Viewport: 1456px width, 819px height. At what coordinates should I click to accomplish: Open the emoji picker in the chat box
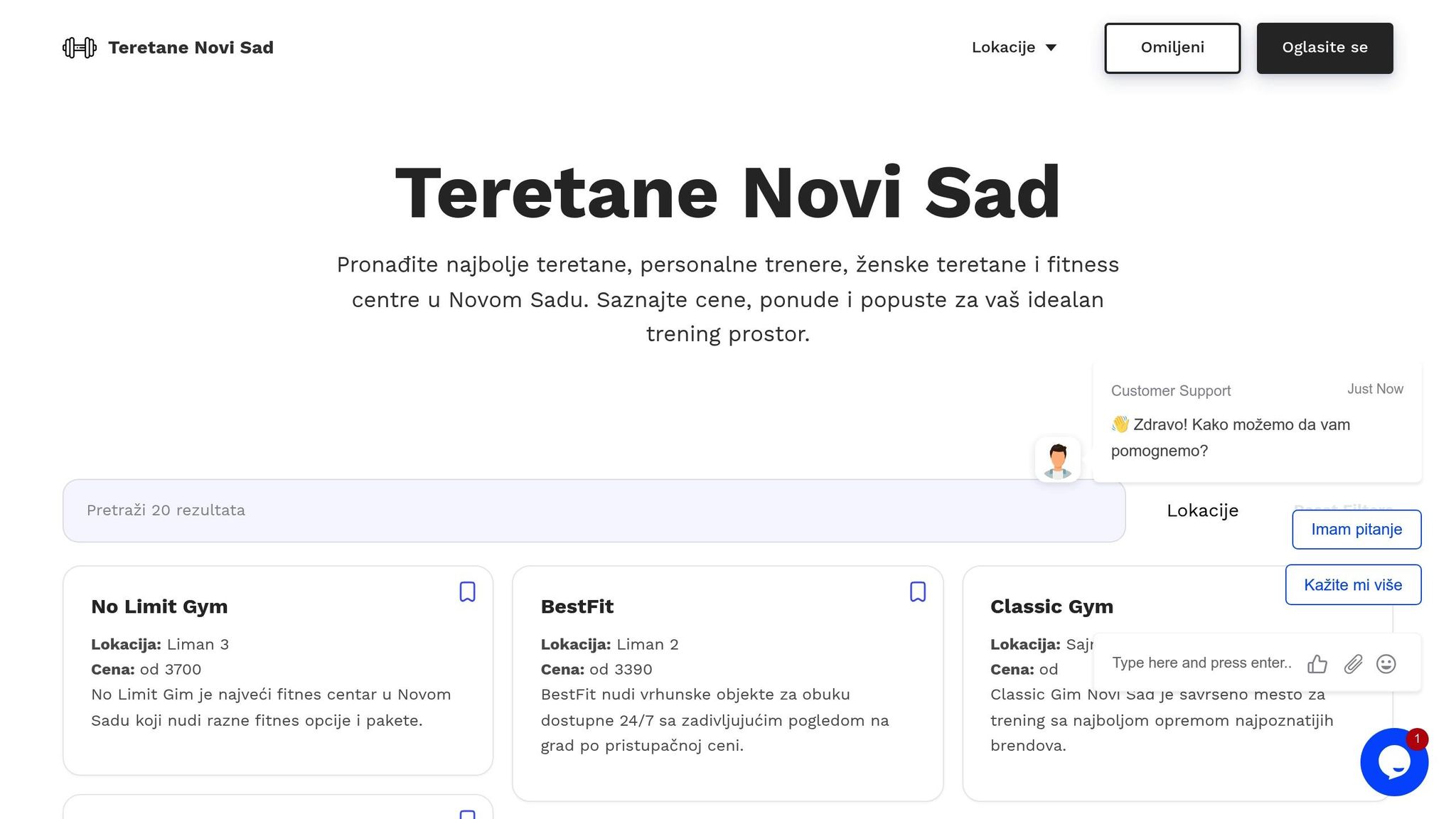click(x=1386, y=663)
